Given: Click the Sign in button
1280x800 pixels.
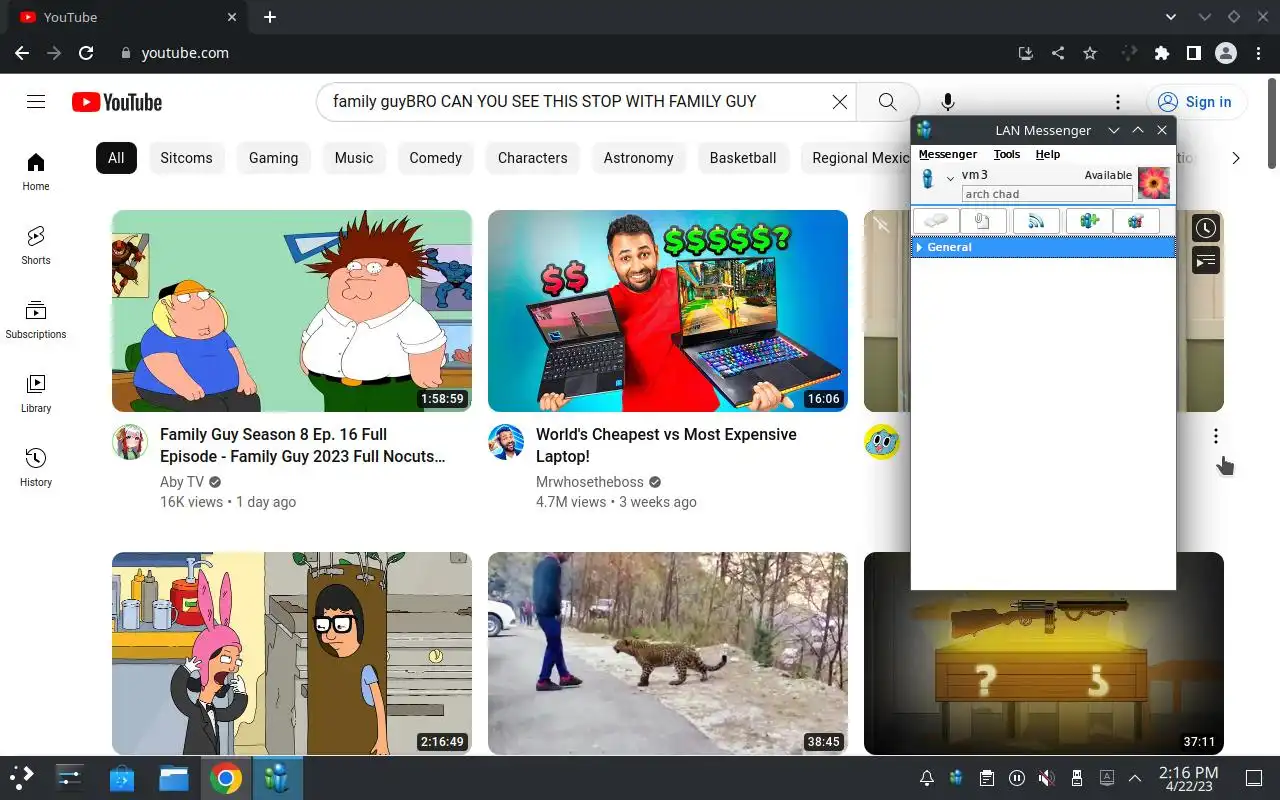Looking at the screenshot, I should 1196,102.
